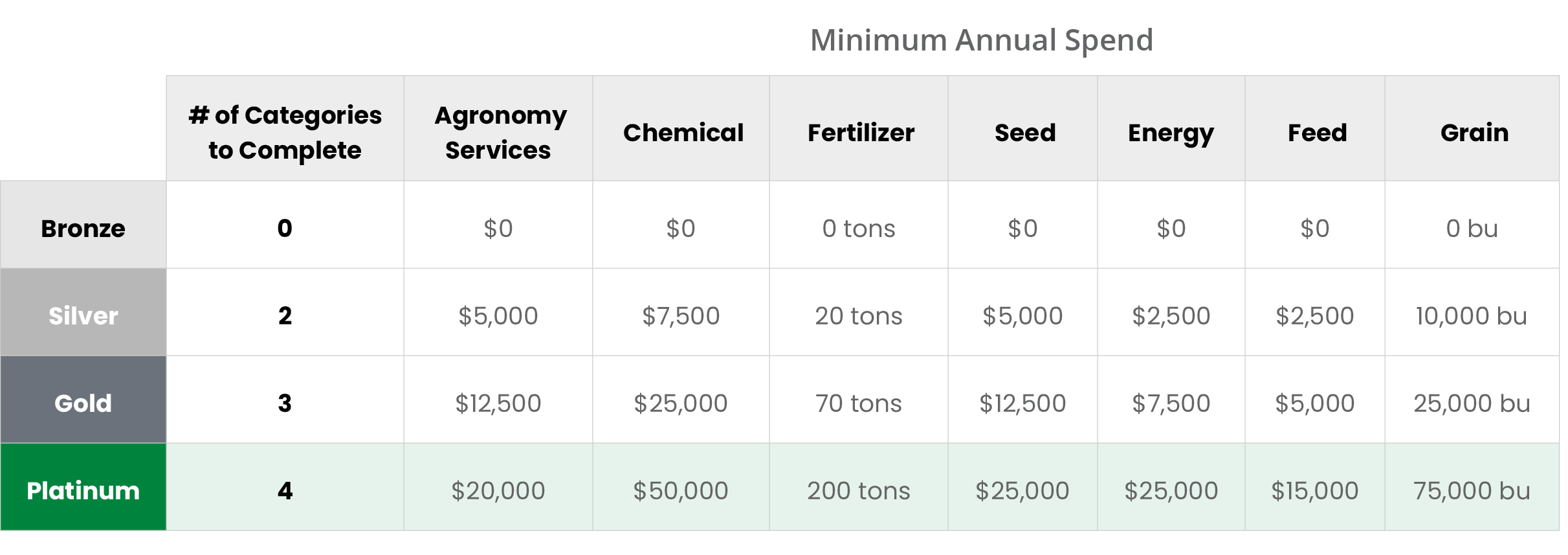Click the Agronomy Services column header

click(499, 132)
